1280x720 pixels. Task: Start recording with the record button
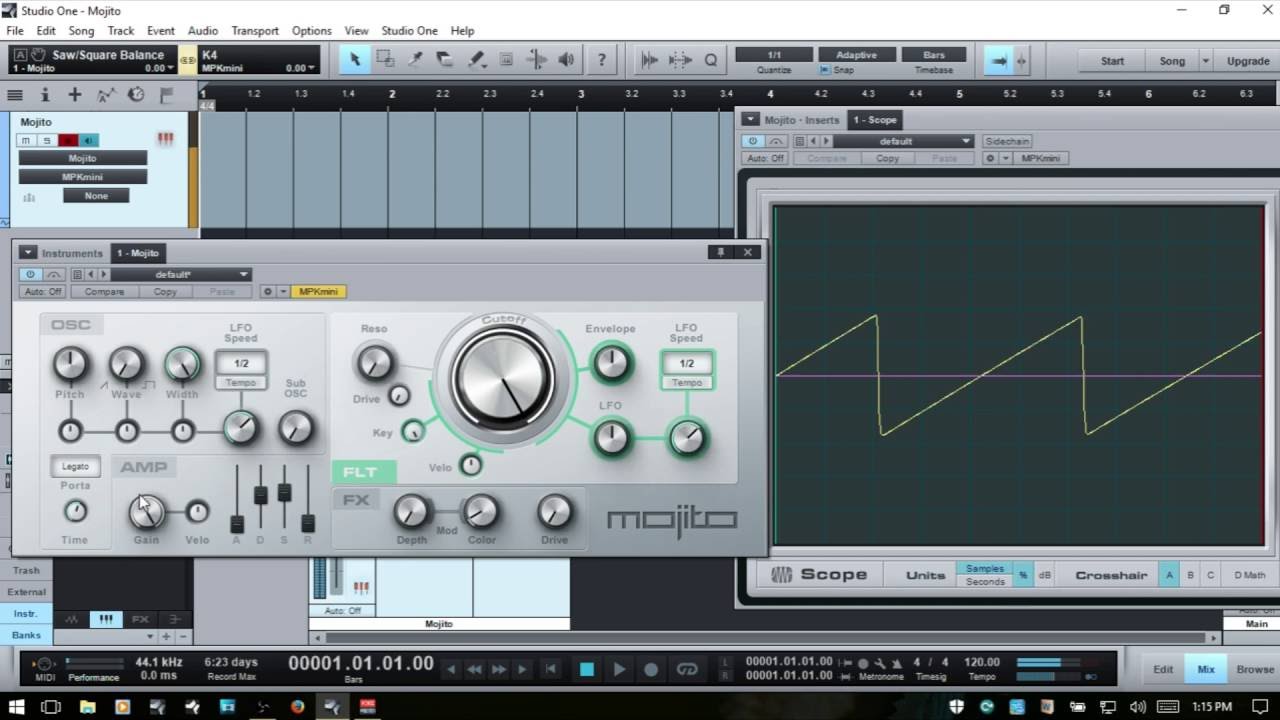point(651,669)
